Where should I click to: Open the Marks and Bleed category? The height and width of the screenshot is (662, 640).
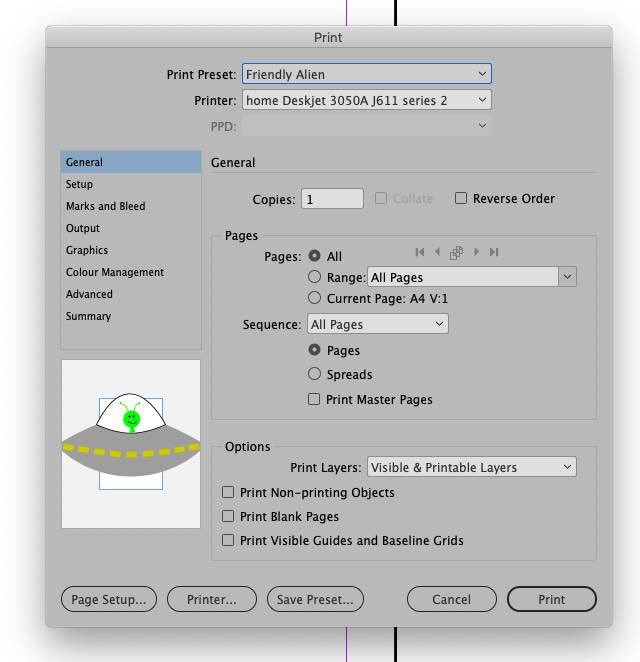click(x=131, y=206)
